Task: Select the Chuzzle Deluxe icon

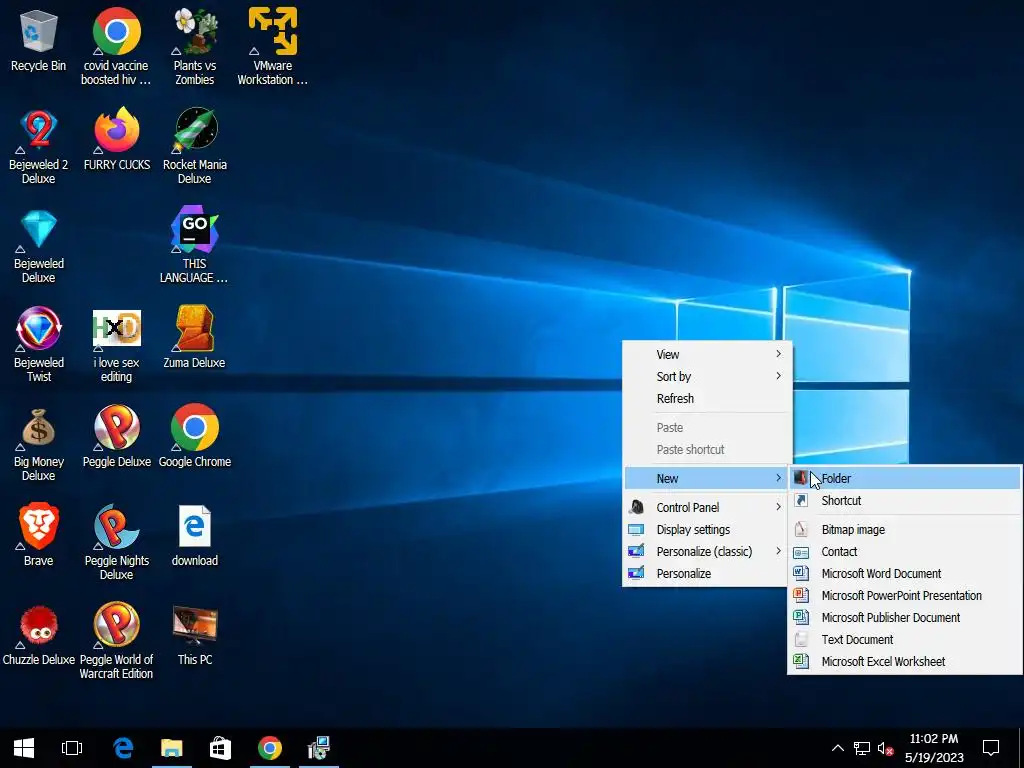Action: [x=39, y=625]
